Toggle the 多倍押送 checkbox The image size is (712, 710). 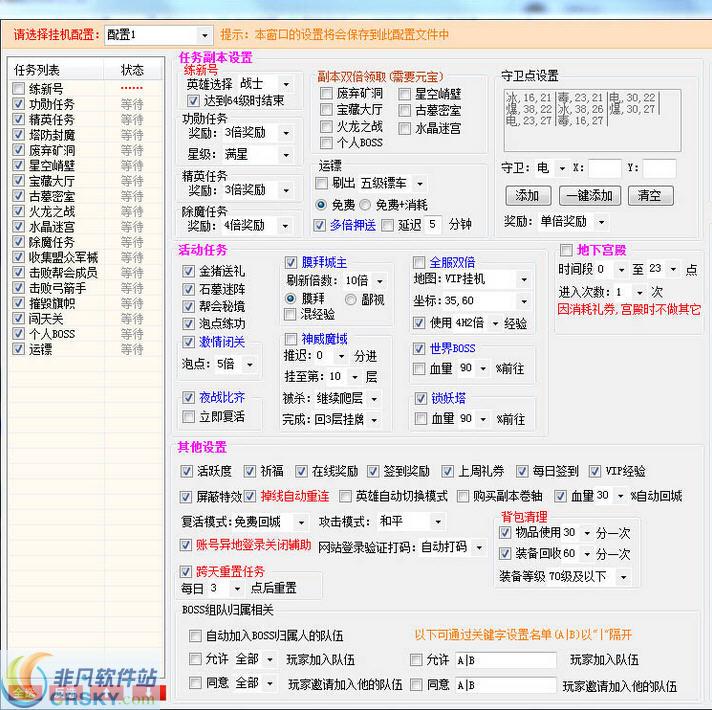319,225
